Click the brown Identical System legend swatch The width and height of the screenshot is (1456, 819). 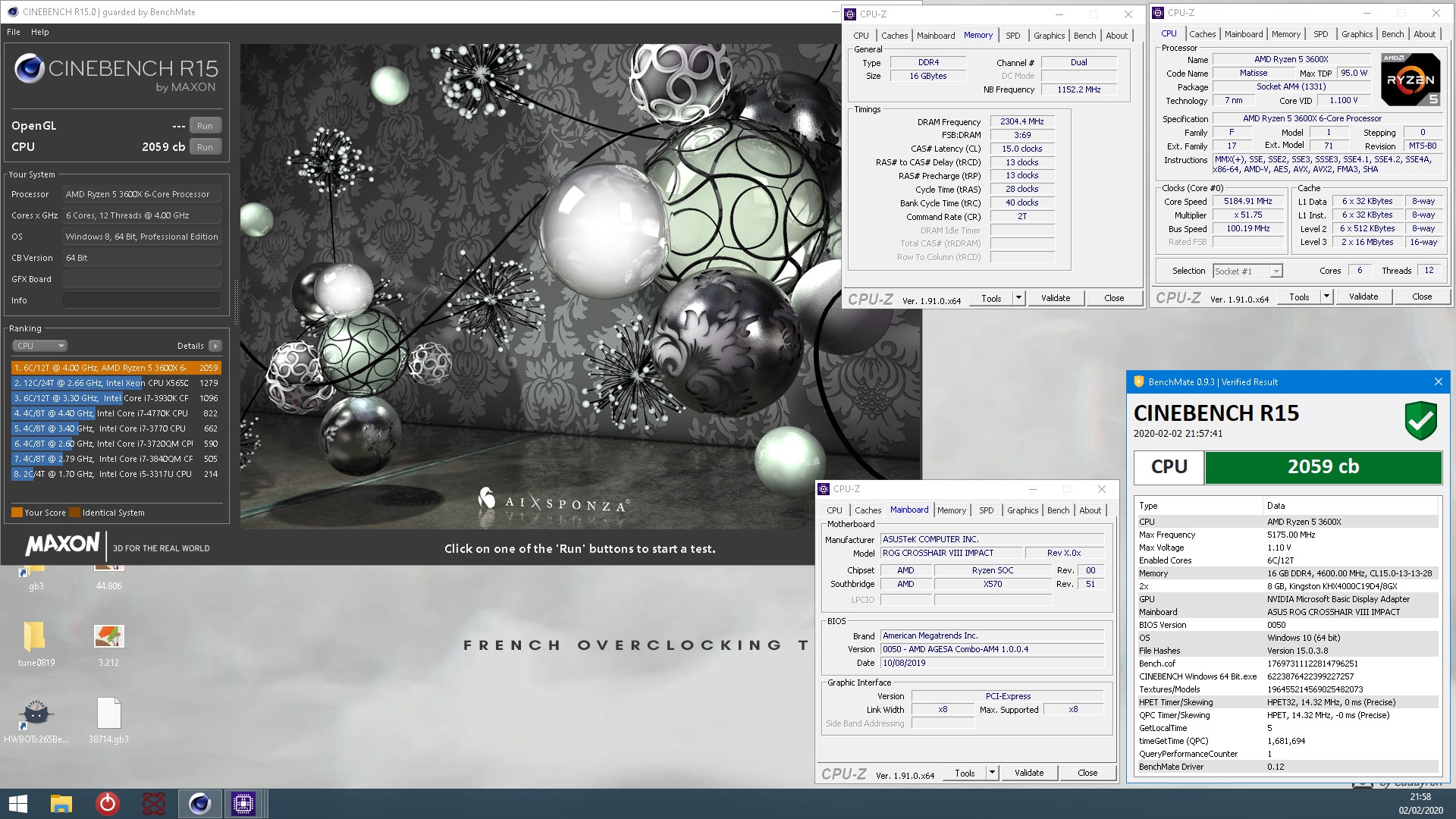click(x=74, y=513)
